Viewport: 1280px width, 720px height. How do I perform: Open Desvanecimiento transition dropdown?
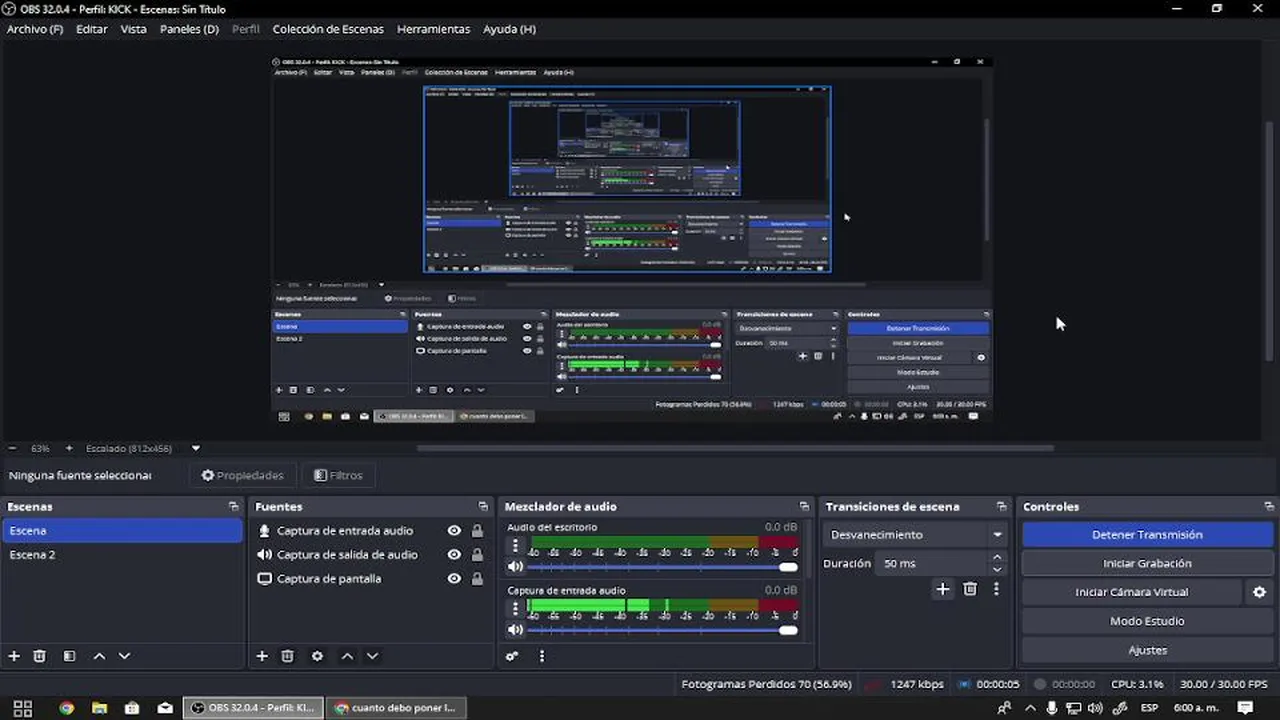click(x=916, y=535)
